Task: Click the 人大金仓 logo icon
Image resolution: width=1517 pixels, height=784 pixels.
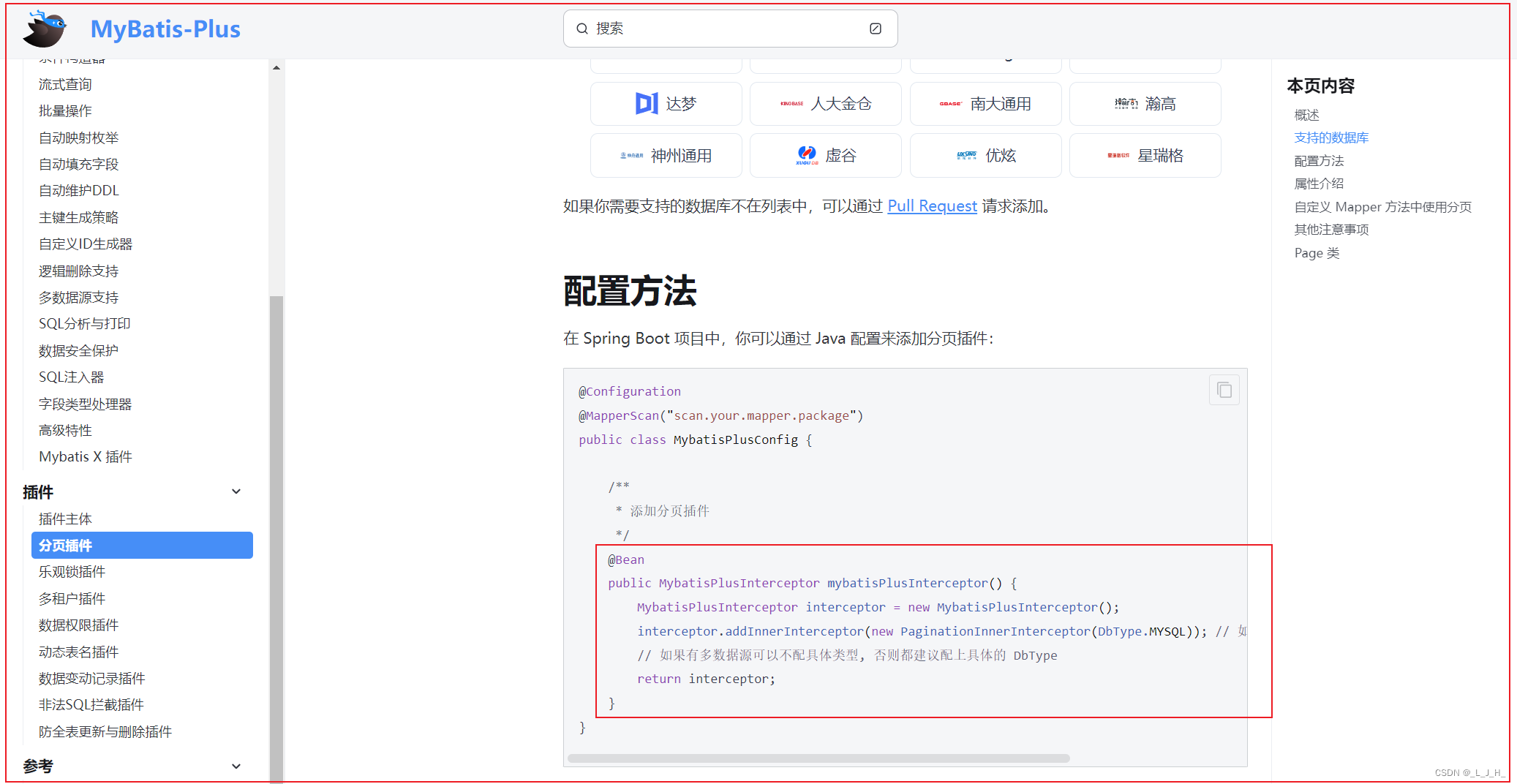Action: pyautogui.click(x=791, y=104)
